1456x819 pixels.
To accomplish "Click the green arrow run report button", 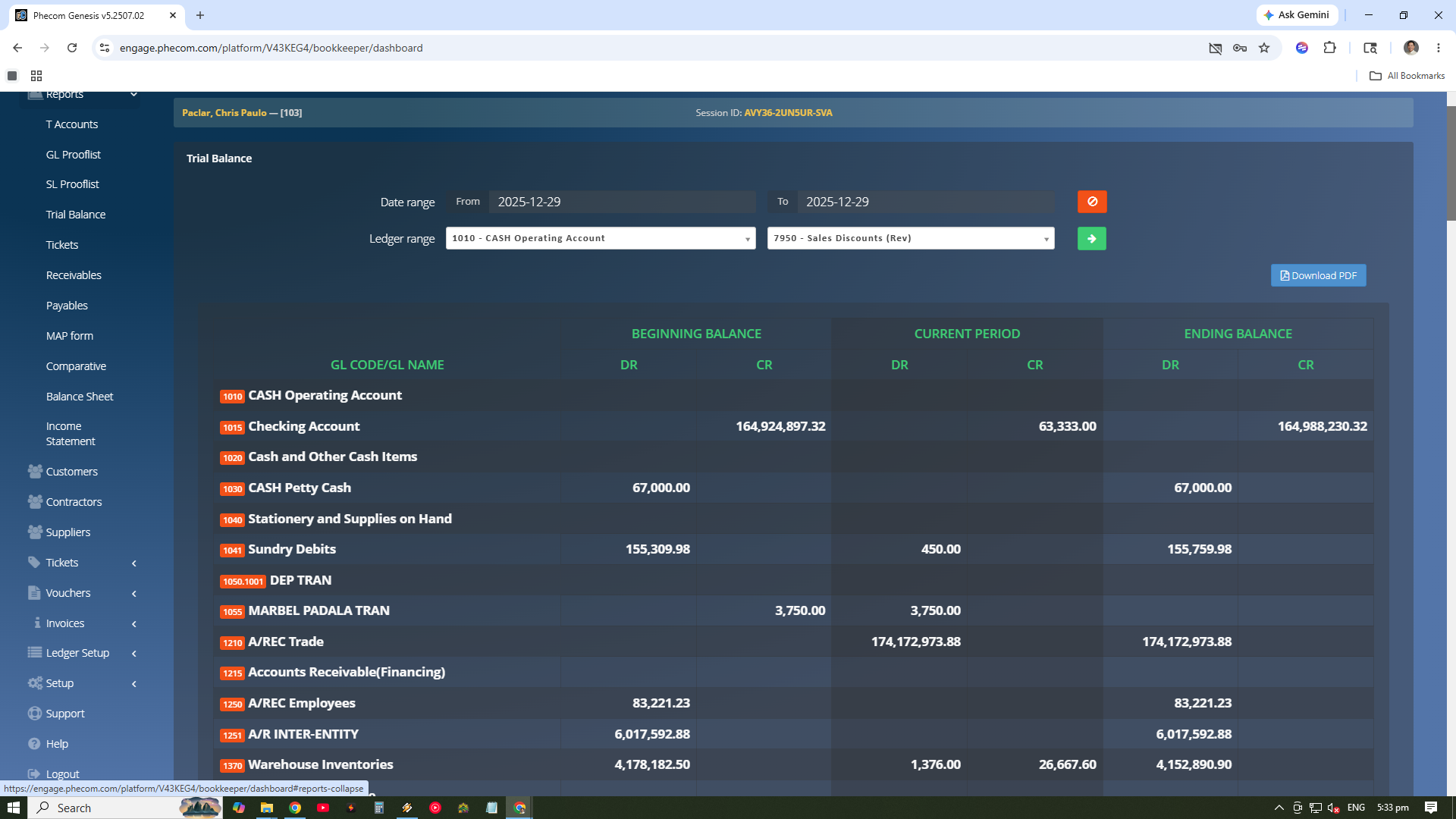I will click(1092, 239).
